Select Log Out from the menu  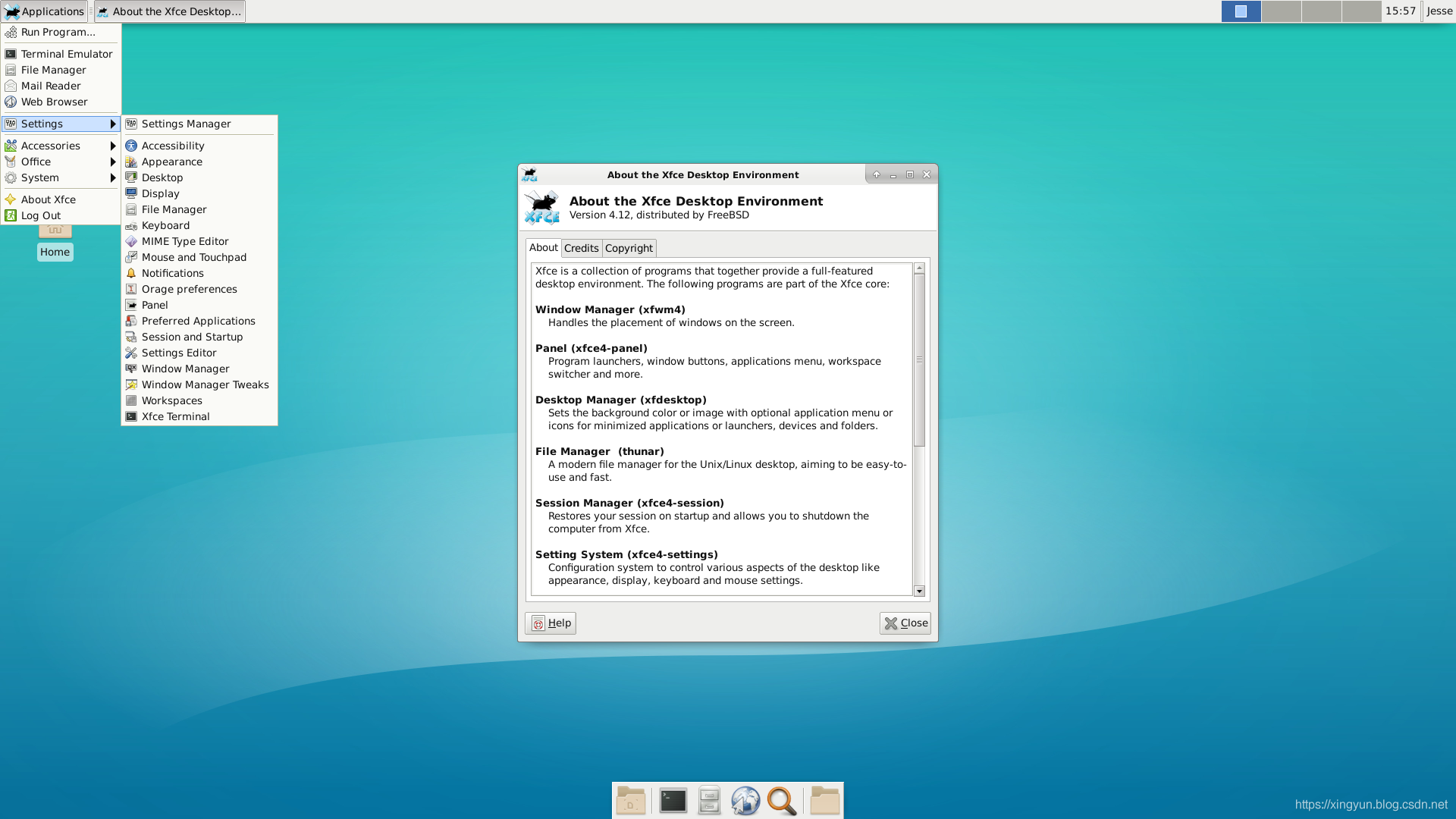(x=40, y=215)
